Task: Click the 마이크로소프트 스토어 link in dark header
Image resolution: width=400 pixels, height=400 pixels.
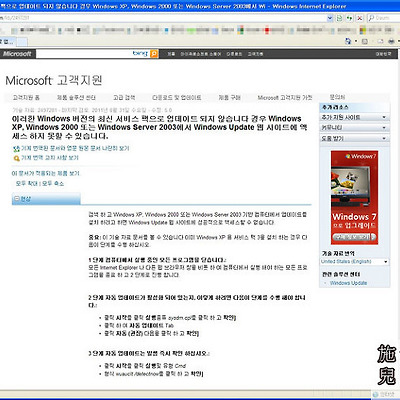Action: click(x=201, y=54)
